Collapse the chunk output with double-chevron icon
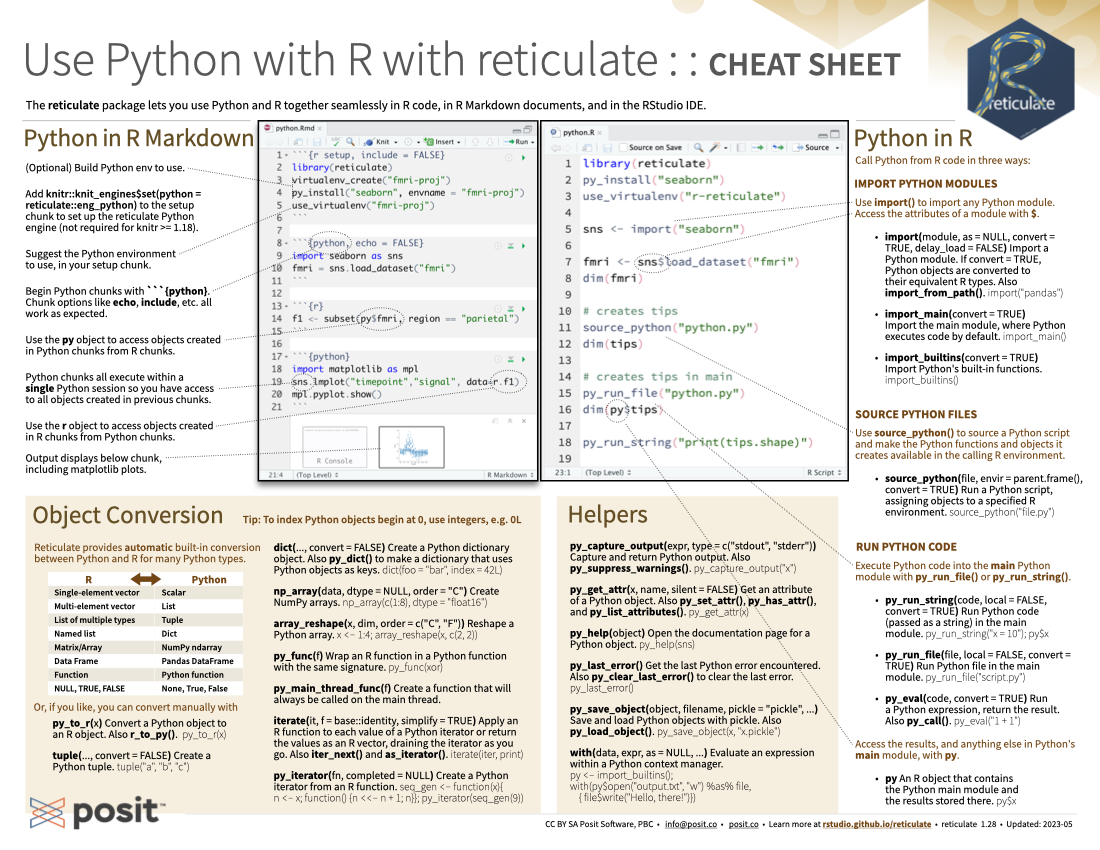 pos(510,421)
